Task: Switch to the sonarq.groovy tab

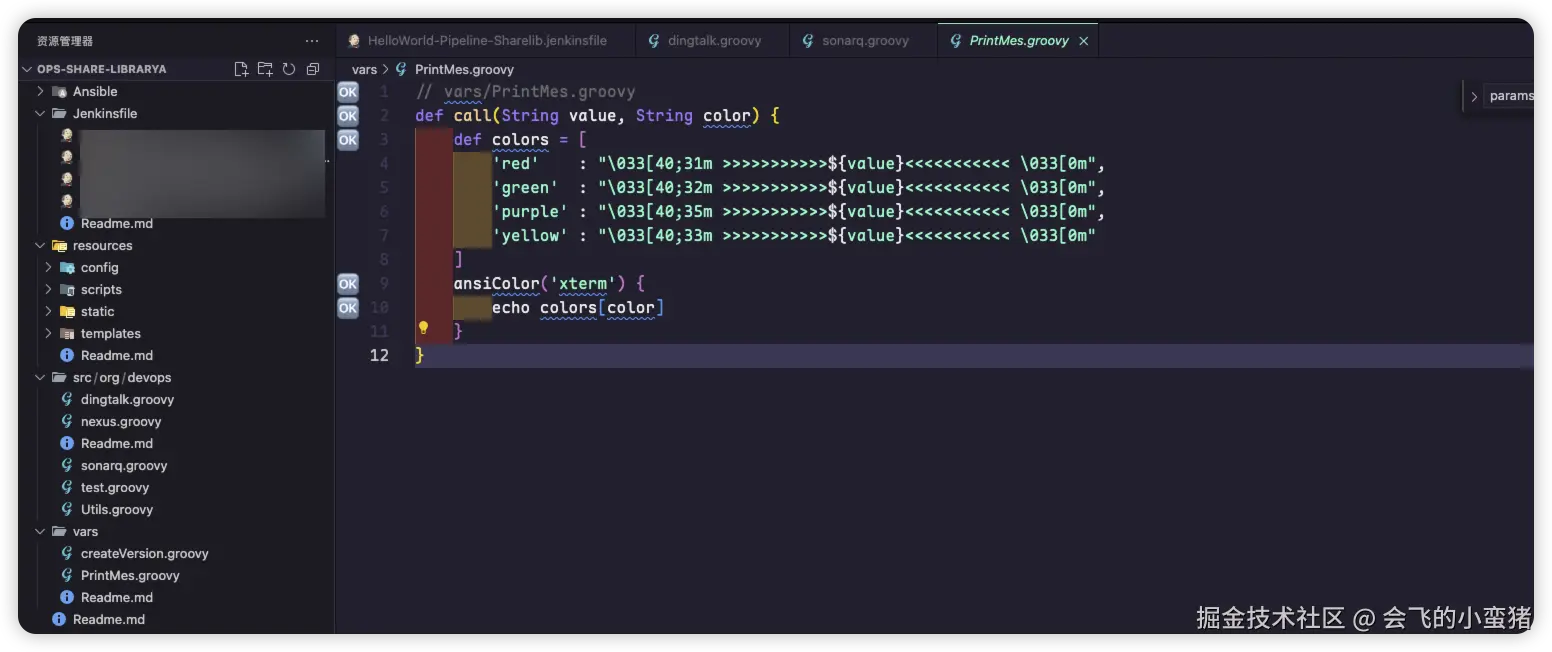Action: (864, 41)
